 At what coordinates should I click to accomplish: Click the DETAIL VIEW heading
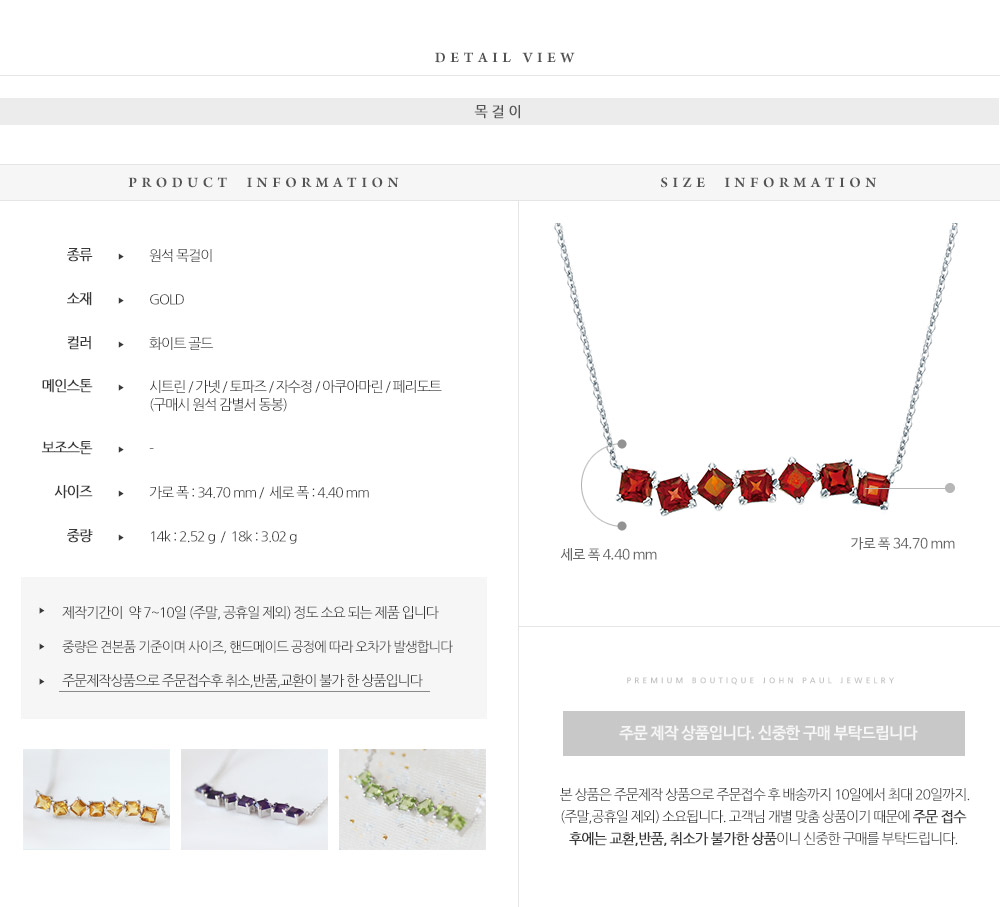point(505,57)
